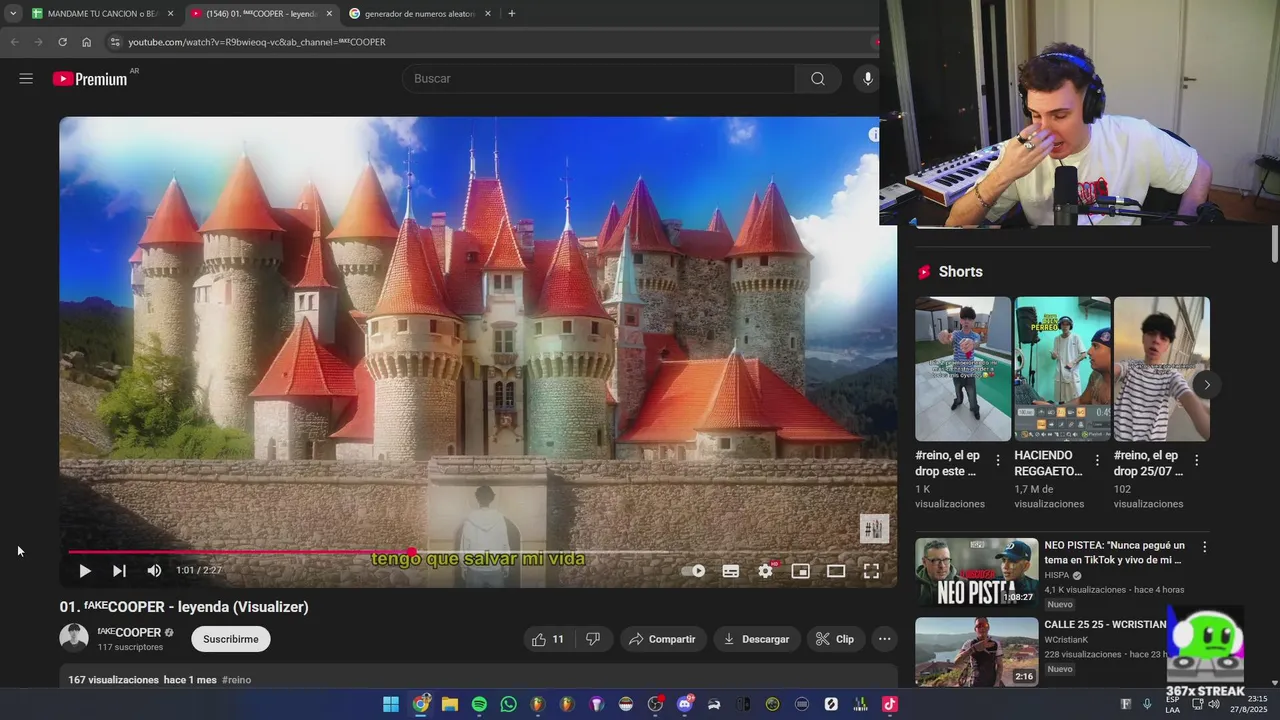This screenshot has width=1280, height=720.
Task: Open Spotify from the taskbar
Action: coord(479,704)
